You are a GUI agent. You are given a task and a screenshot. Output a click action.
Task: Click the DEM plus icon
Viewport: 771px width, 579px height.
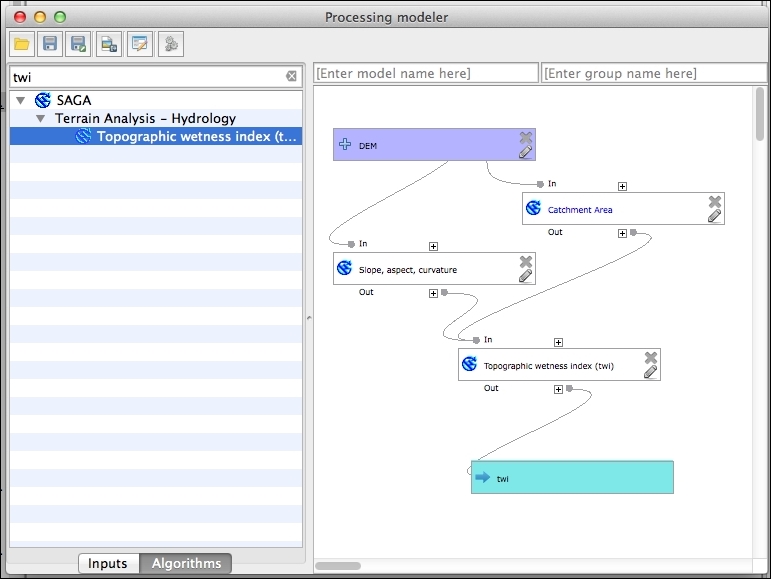345,144
